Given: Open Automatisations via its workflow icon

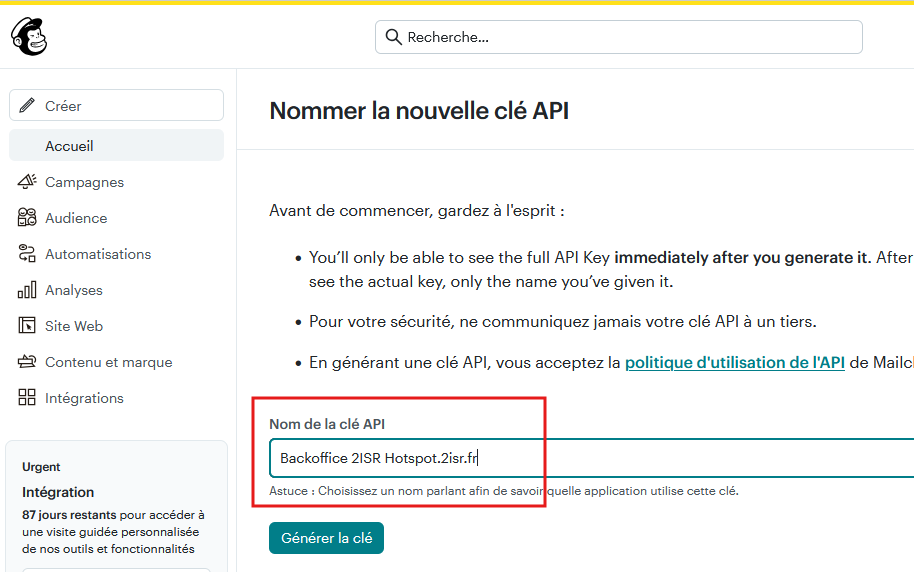Looking at the screenshot, I should (27, 254).
